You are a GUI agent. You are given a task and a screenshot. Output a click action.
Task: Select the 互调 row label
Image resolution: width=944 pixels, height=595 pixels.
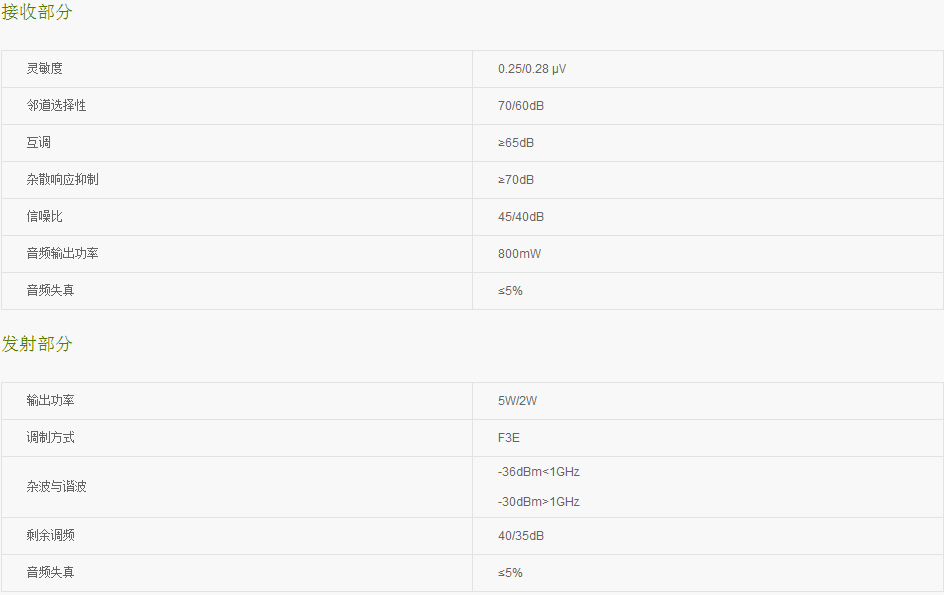[x=39, y=143]
